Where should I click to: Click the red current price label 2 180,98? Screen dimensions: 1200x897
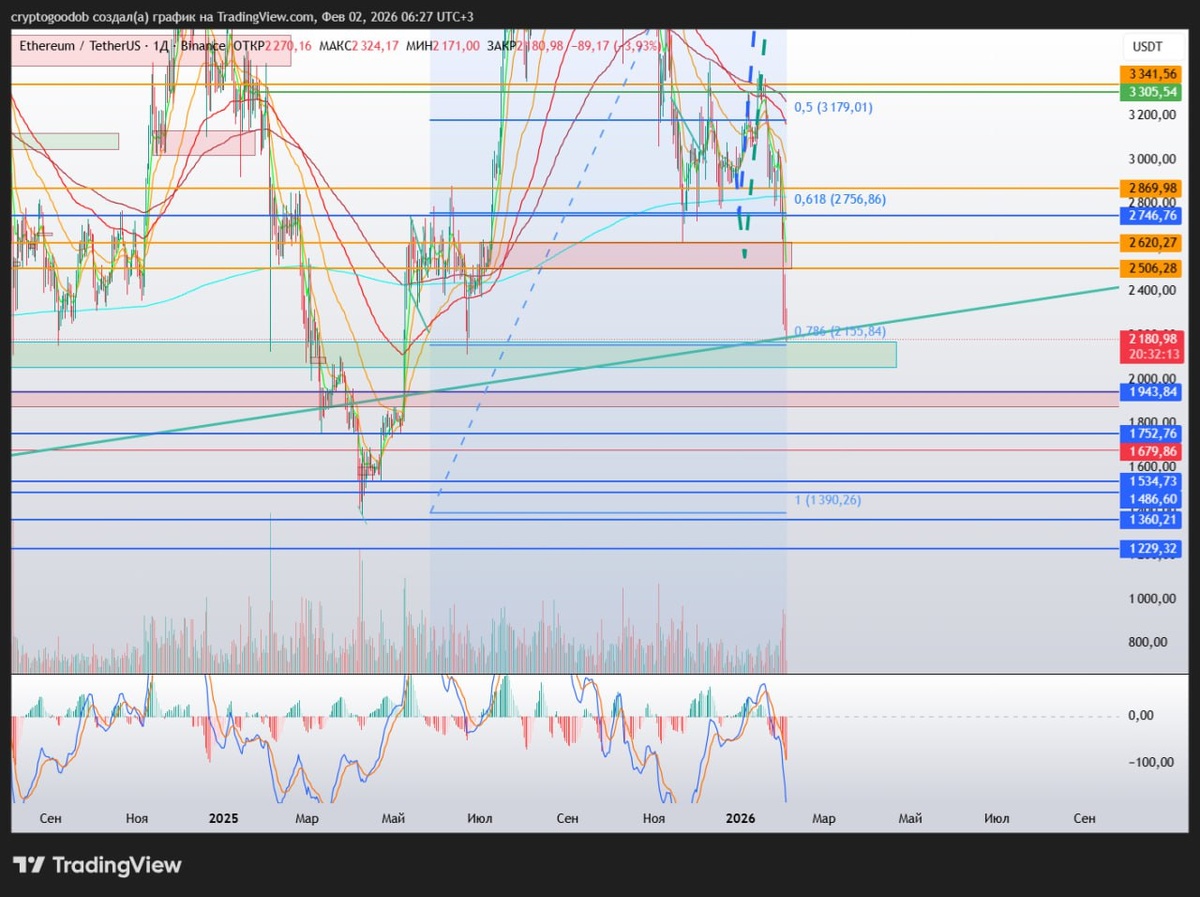1153,339
